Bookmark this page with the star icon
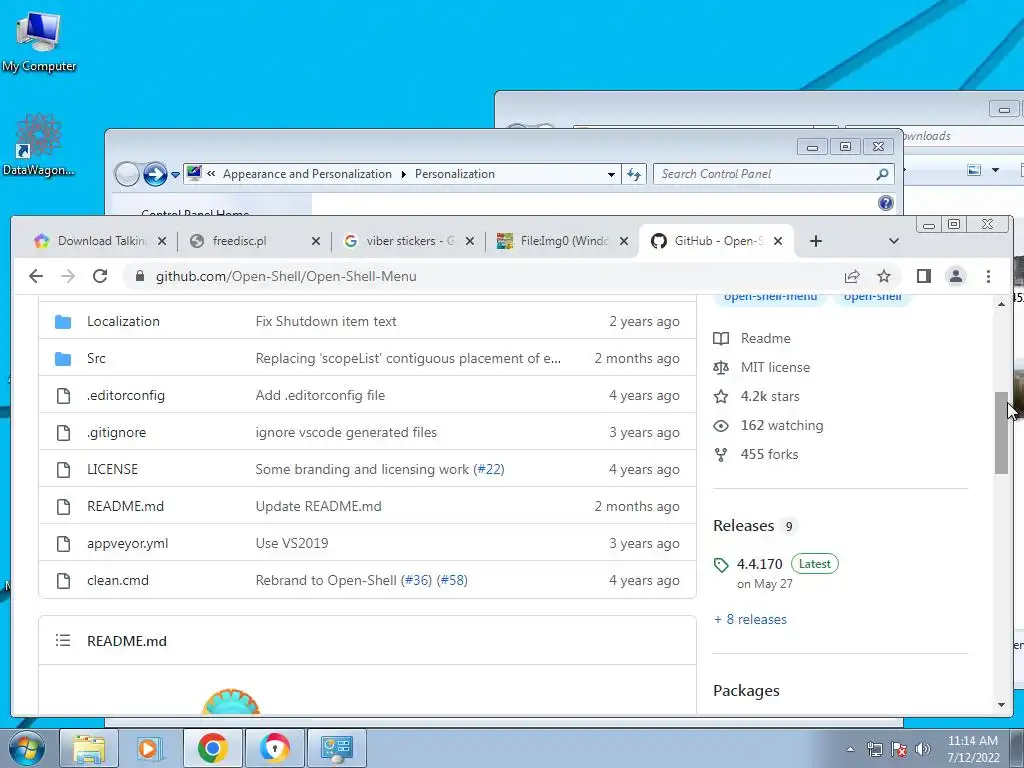This screenshot has height=768, width=1024. tap(884, 276)
